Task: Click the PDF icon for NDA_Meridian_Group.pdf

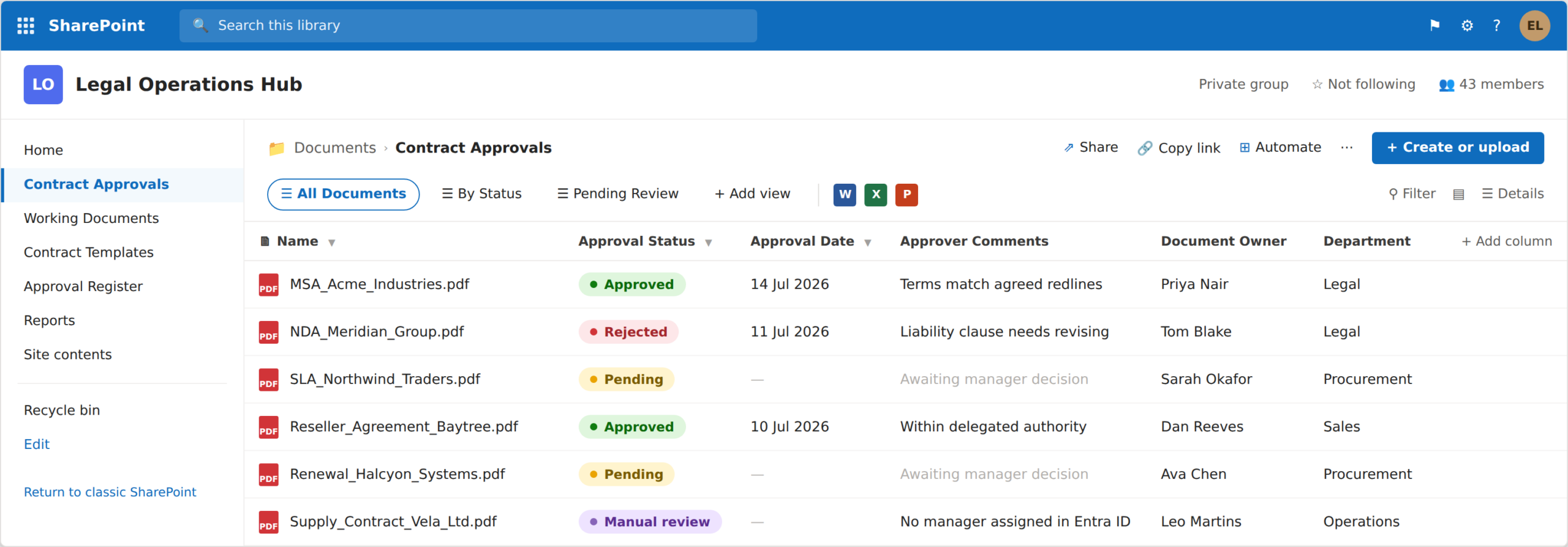Action: pyautogui.click(x=268, y=332)
